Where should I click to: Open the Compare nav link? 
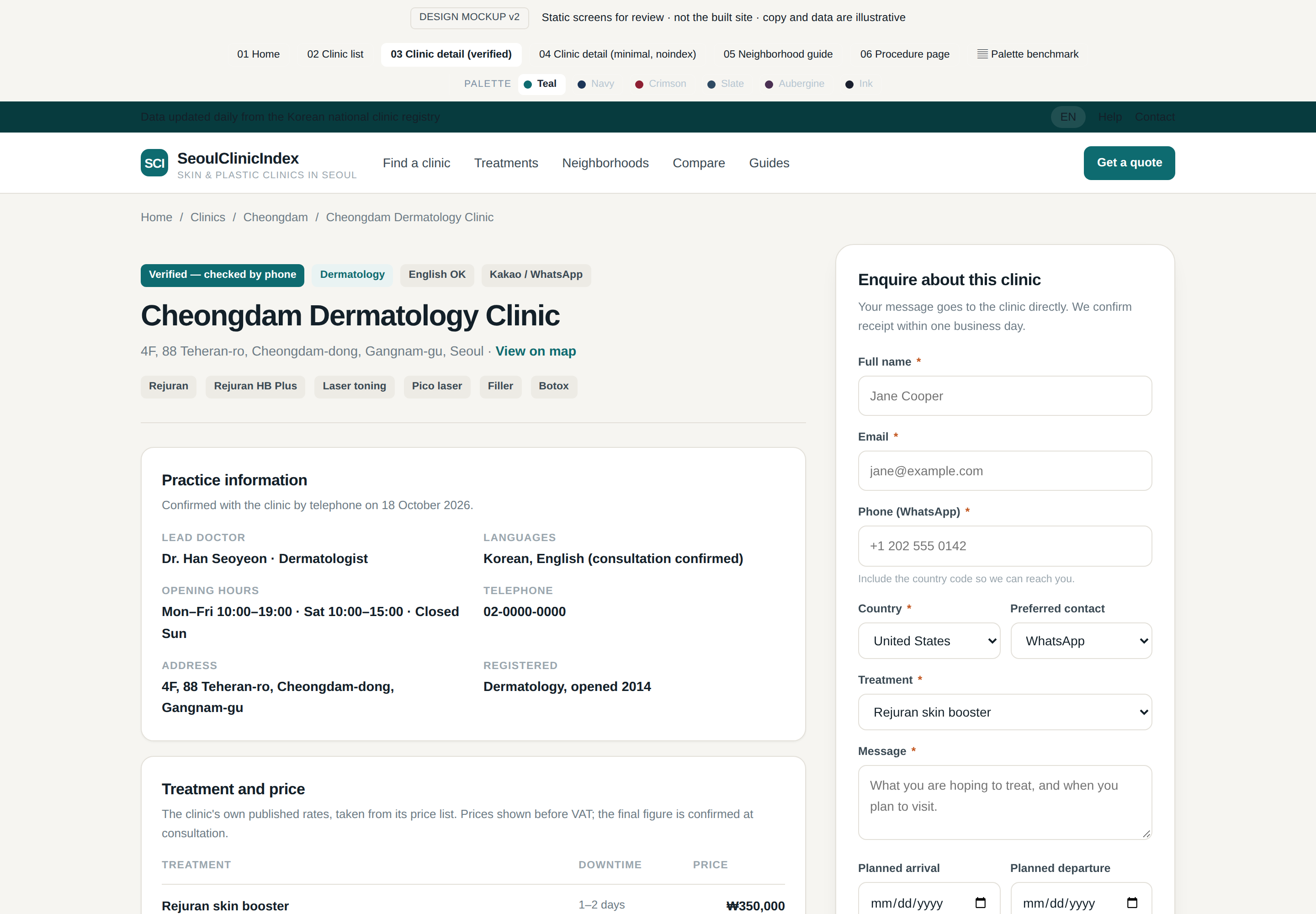pyautogui.click(x=699, y=163)
